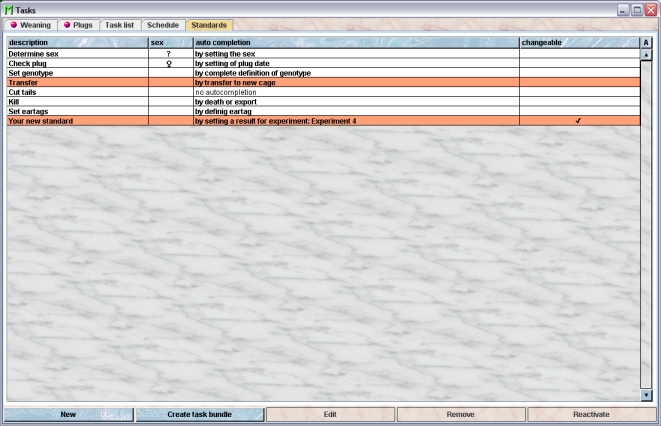Click the red dot icon on Plugs tab

pos(67,24)
